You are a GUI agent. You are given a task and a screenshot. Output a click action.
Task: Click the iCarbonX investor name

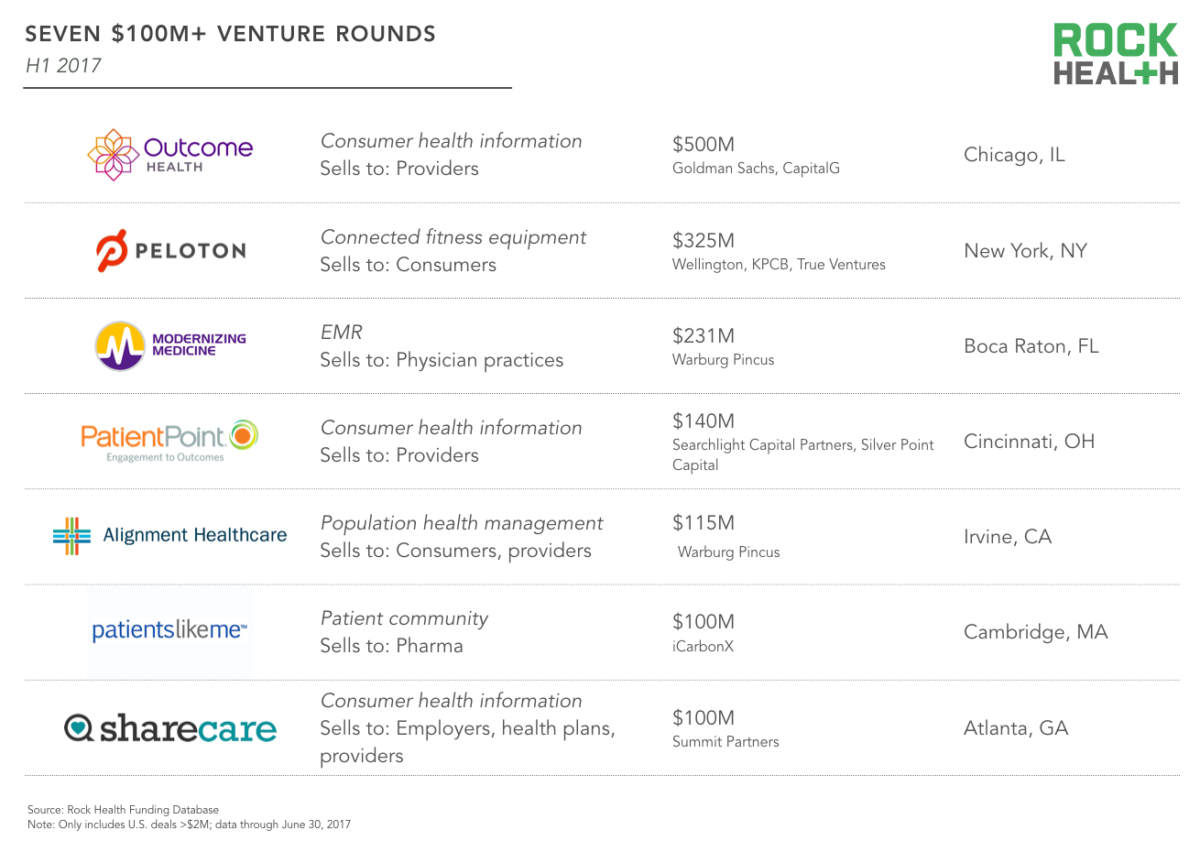click(703, 646)
